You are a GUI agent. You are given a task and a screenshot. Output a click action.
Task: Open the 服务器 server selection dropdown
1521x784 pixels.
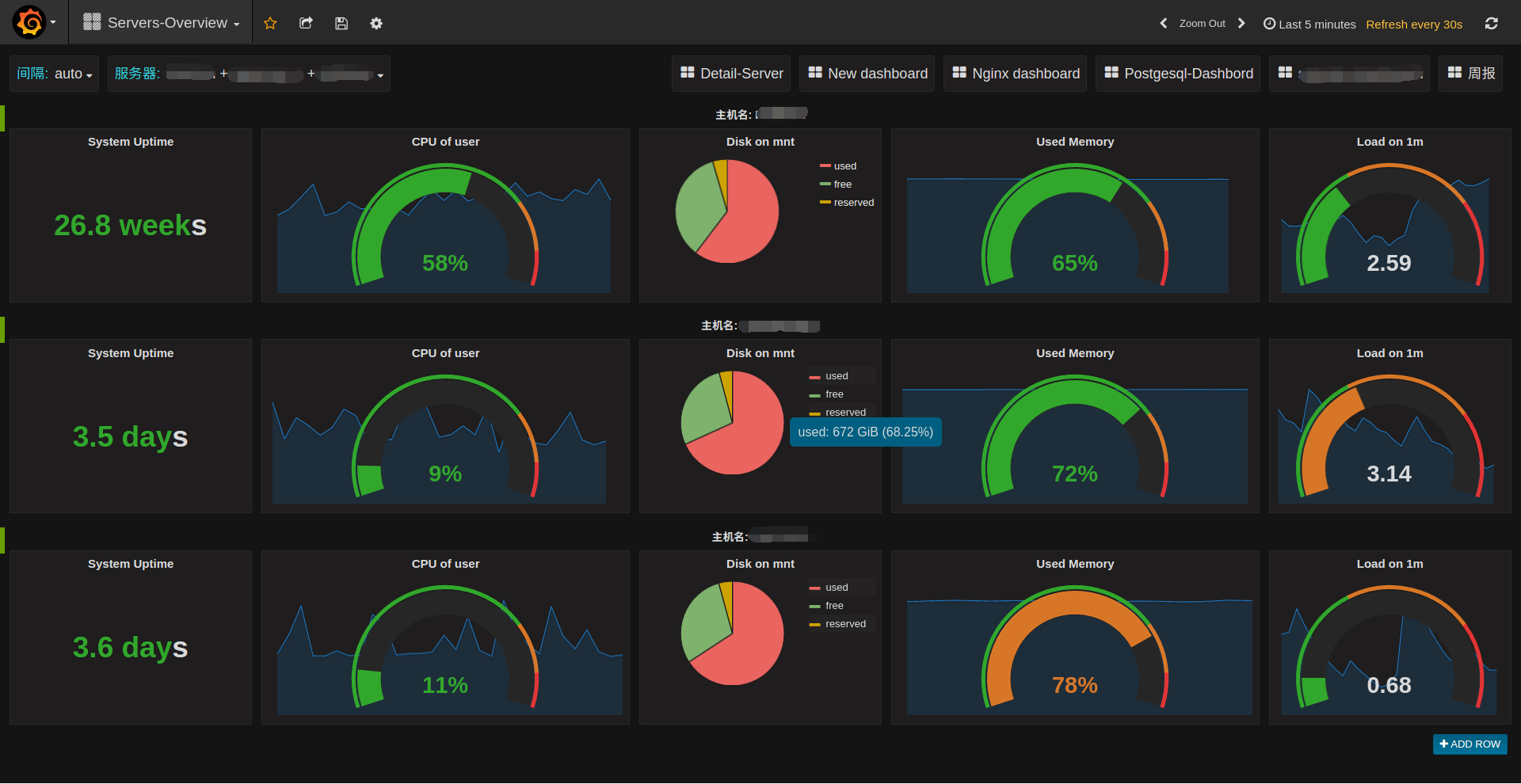[x=249, y=74]
